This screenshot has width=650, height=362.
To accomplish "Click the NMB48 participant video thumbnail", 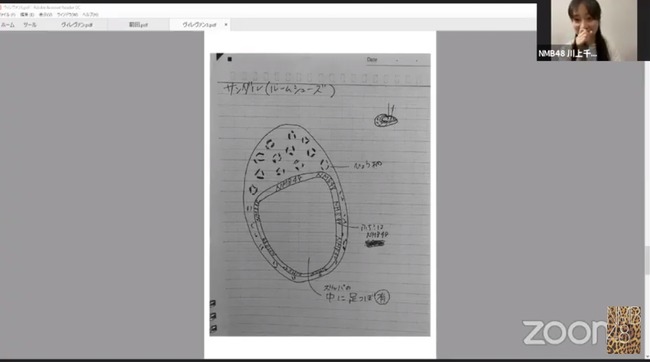I will (x=593, y=30).
